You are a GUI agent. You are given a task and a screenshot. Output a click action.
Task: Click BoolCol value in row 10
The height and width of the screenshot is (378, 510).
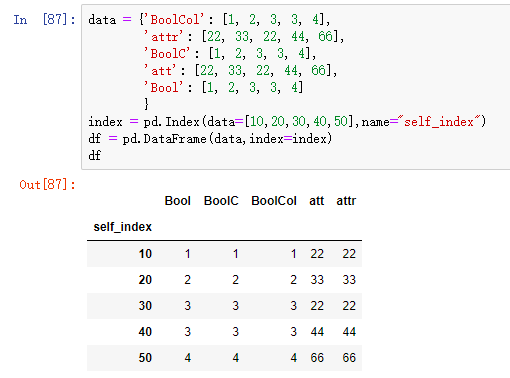pos(293,254)
